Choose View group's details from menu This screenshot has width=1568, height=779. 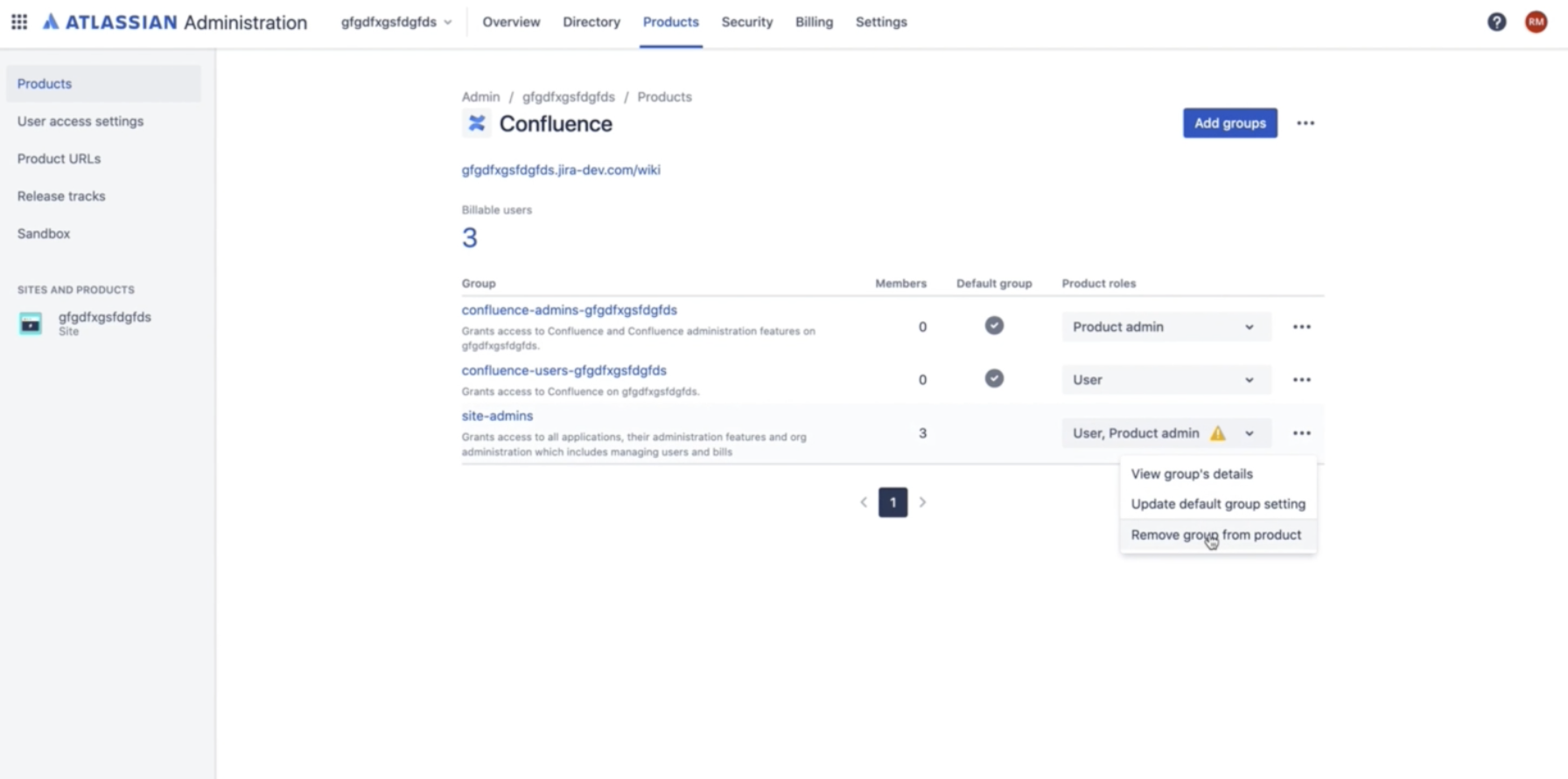tap(1218, 474)
